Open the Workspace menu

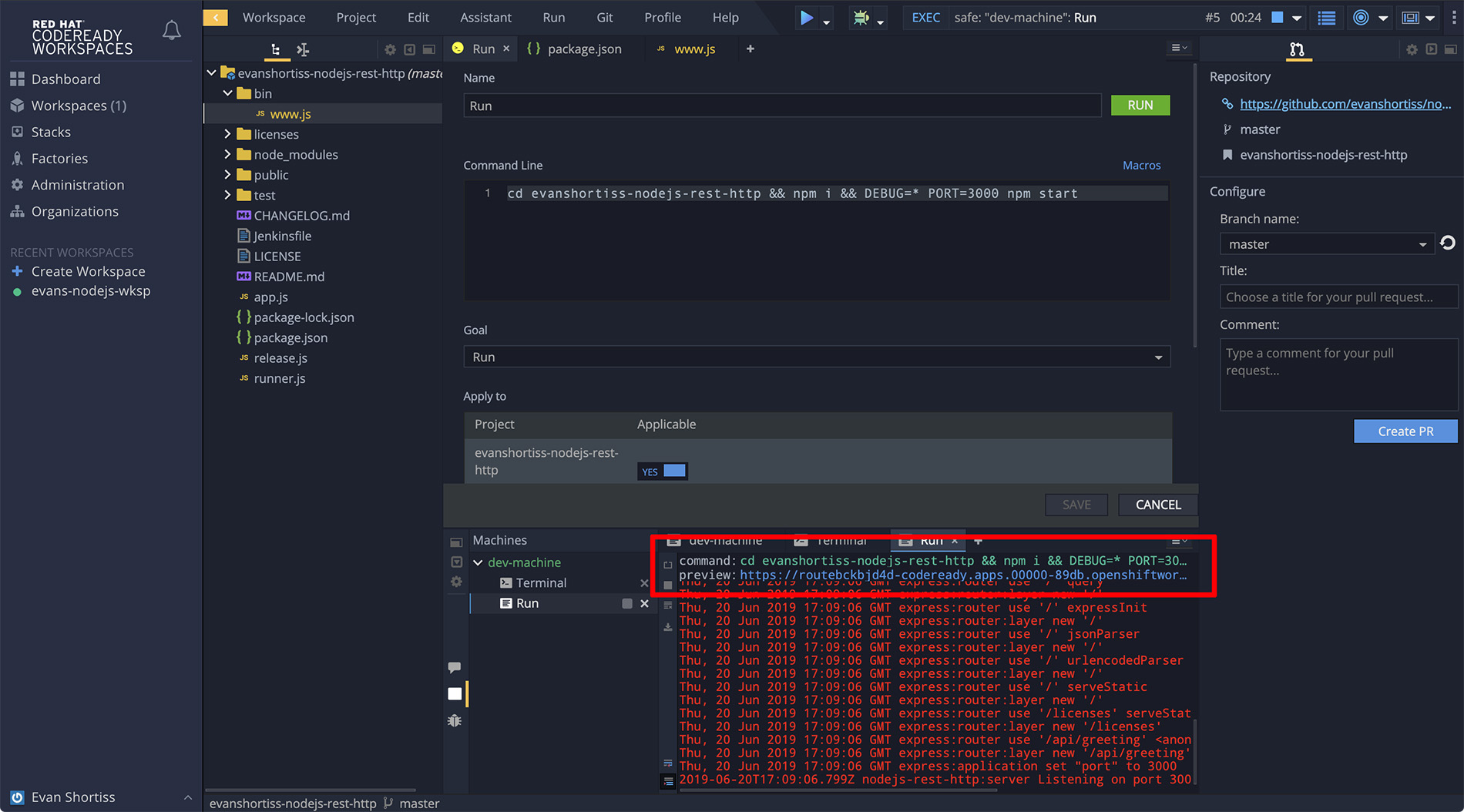(x=274, y=17)
